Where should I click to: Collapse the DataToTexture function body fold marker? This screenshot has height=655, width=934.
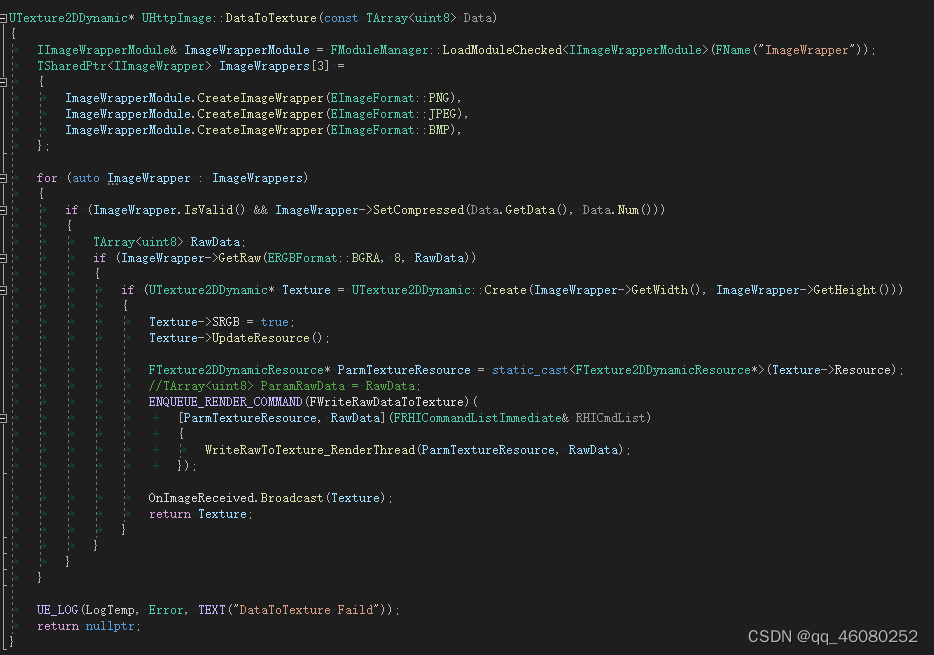[x=6, y=18]
